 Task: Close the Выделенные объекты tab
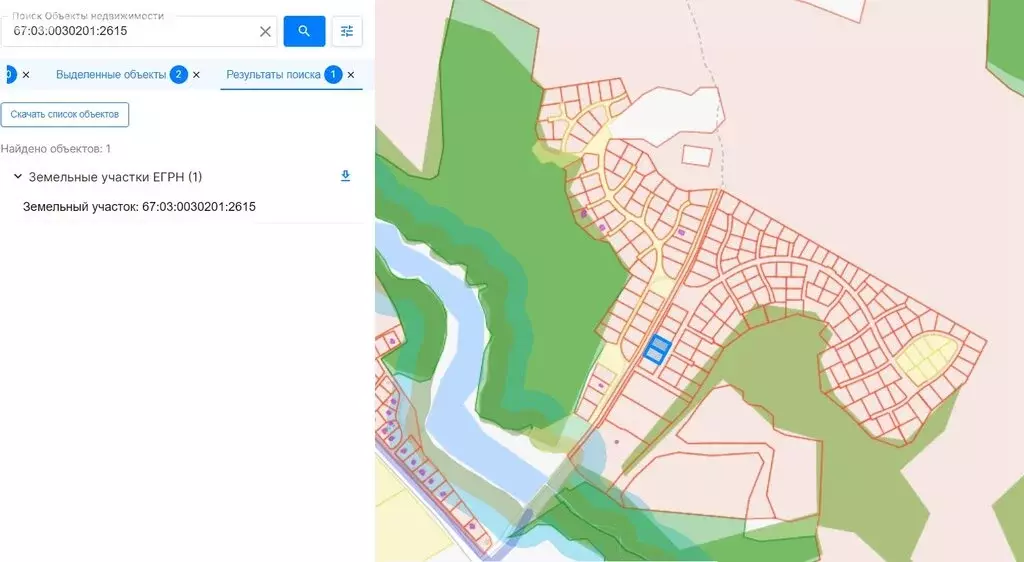196,75
